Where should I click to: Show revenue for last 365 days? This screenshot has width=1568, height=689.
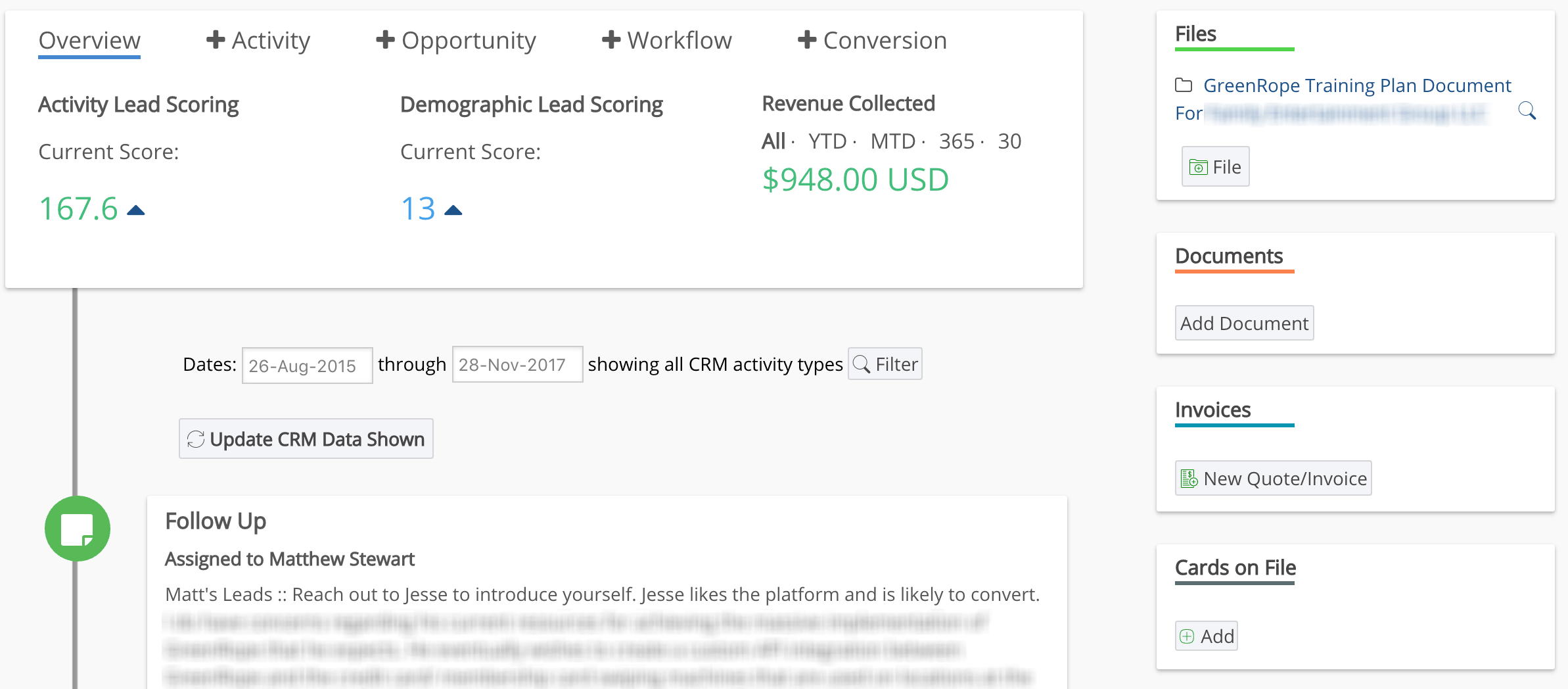[956, 141]
